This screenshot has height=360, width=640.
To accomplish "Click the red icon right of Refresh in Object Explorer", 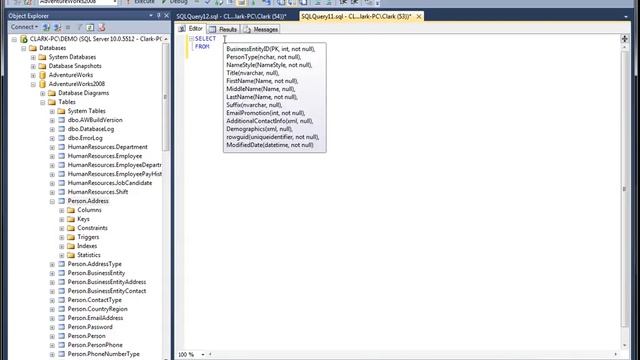I will tap(102, 27).
